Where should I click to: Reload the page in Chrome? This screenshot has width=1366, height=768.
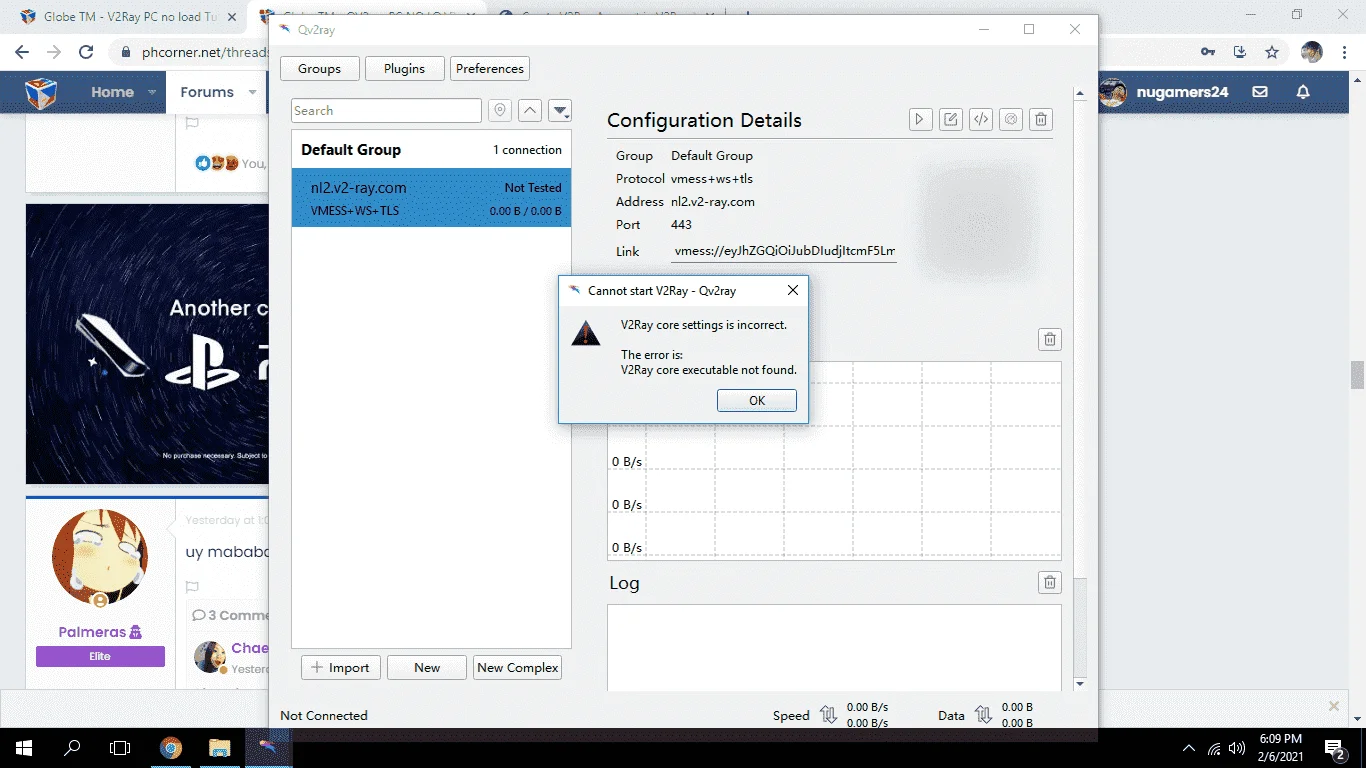[x=86, y=52]
